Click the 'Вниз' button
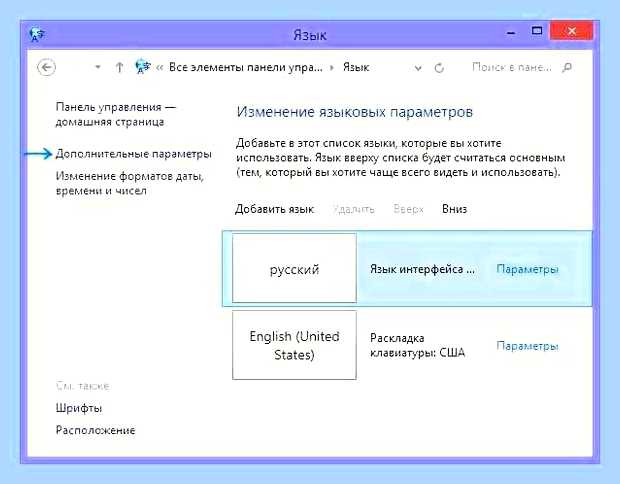This screenshot has width=620, height=484. (x=454, y=209)
